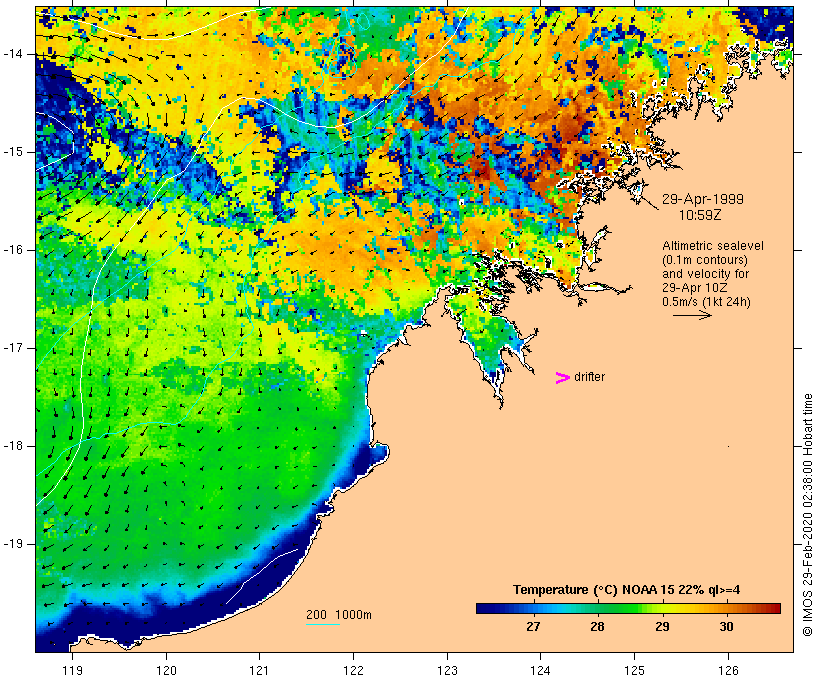Click the '200 1000m' depth contour legend
Image resolution: width=820 pixels, height=680 pixels.
pyautogui.click(x=339, y=615)
